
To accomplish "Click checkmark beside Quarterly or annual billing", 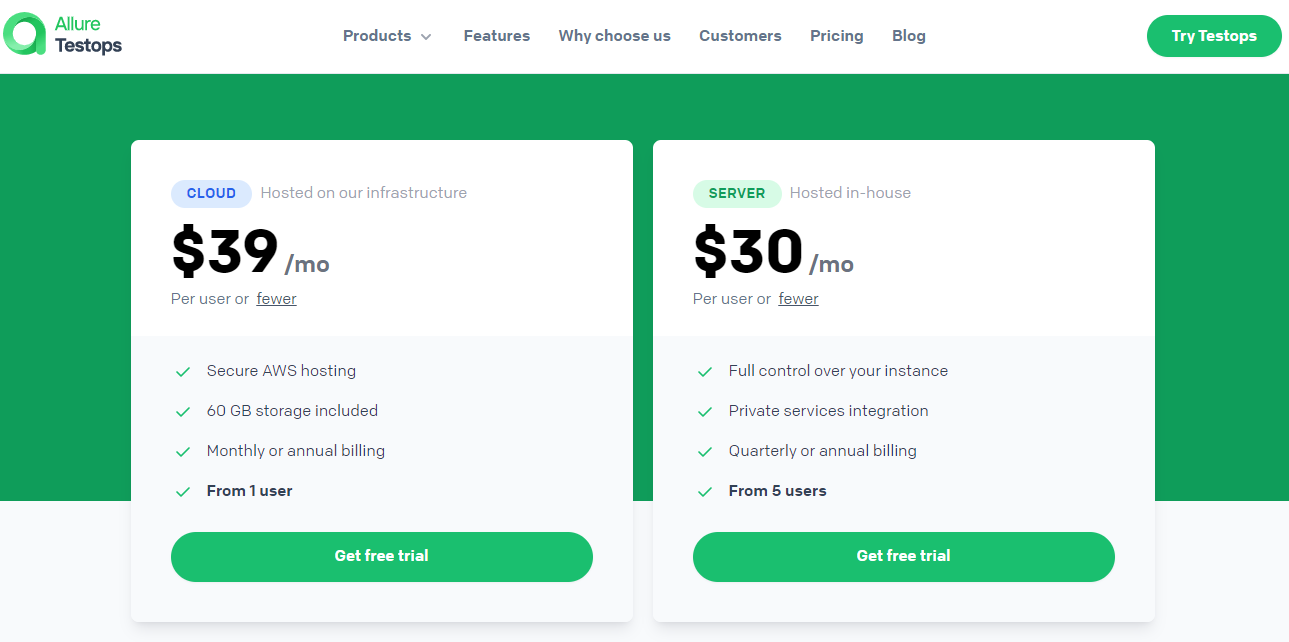I will pyautogui.click(x=705, y=452).
